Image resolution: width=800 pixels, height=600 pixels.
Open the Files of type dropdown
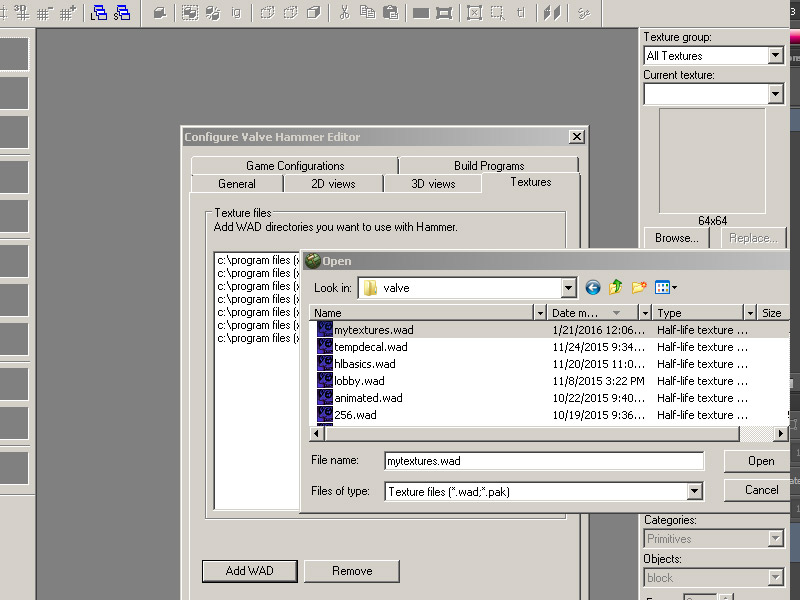[x=694, y=492]
